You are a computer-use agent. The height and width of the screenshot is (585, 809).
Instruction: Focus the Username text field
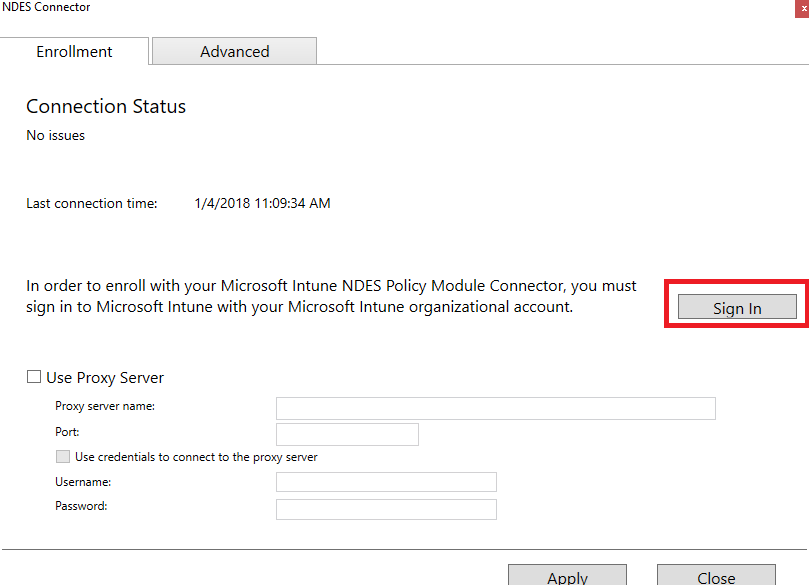point(386,483)
